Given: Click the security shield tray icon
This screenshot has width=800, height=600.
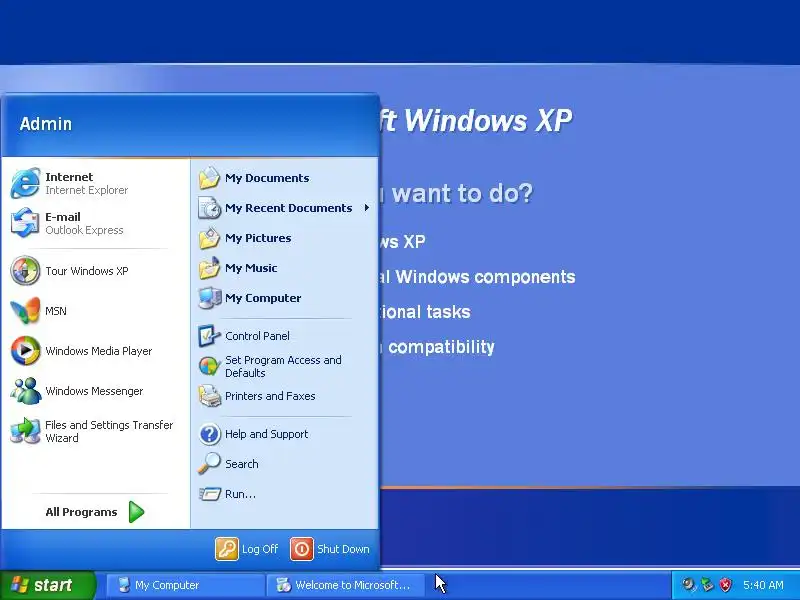Looking at the screenshot, I should point(725,585).
